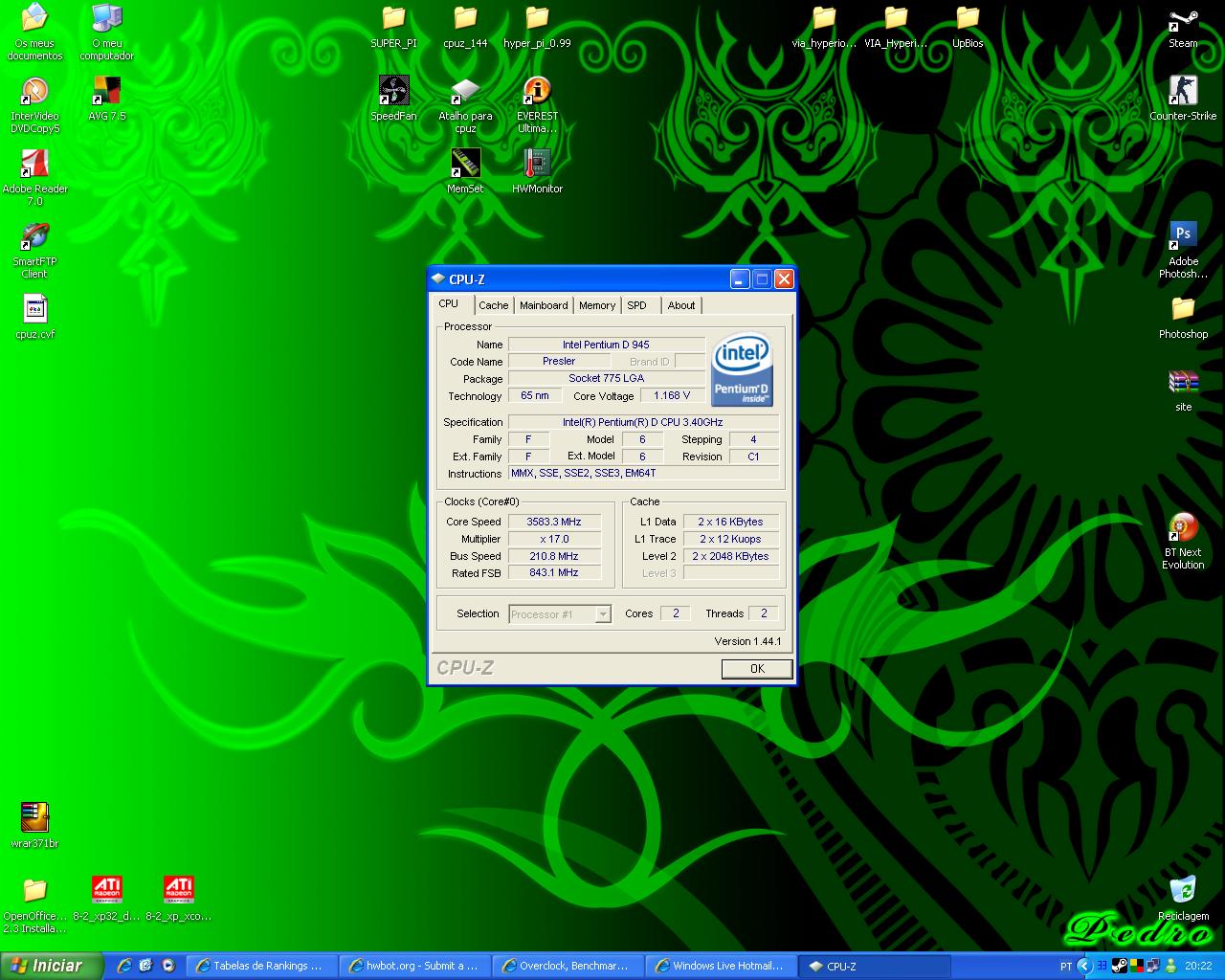Open the About tab in CPU-Z
The height and width of the screenshot is (980, 1225).
click(681, 305)
